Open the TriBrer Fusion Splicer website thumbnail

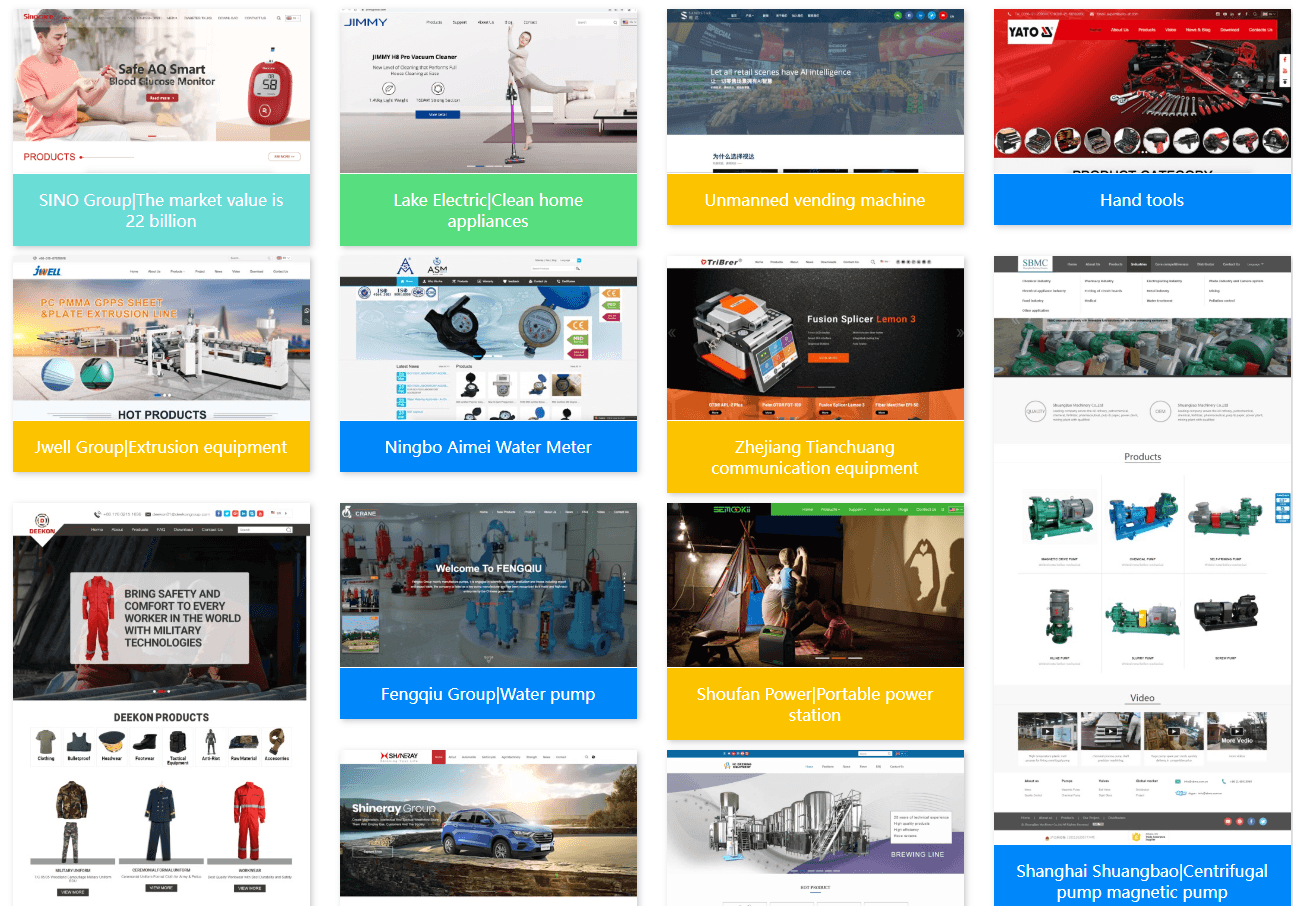tap(815, 339)
